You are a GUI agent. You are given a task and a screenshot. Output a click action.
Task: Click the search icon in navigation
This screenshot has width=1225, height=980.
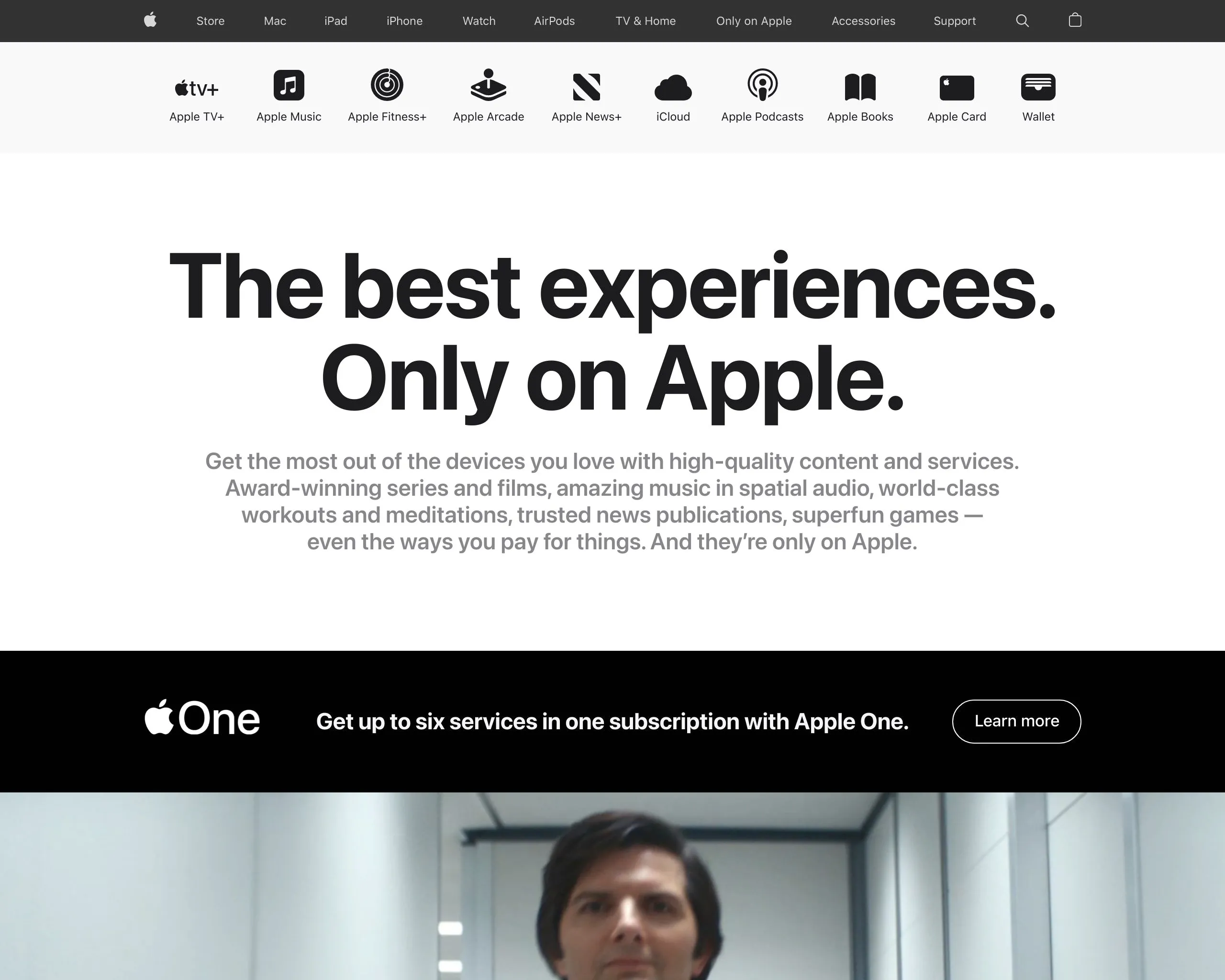coord(1022,21)
